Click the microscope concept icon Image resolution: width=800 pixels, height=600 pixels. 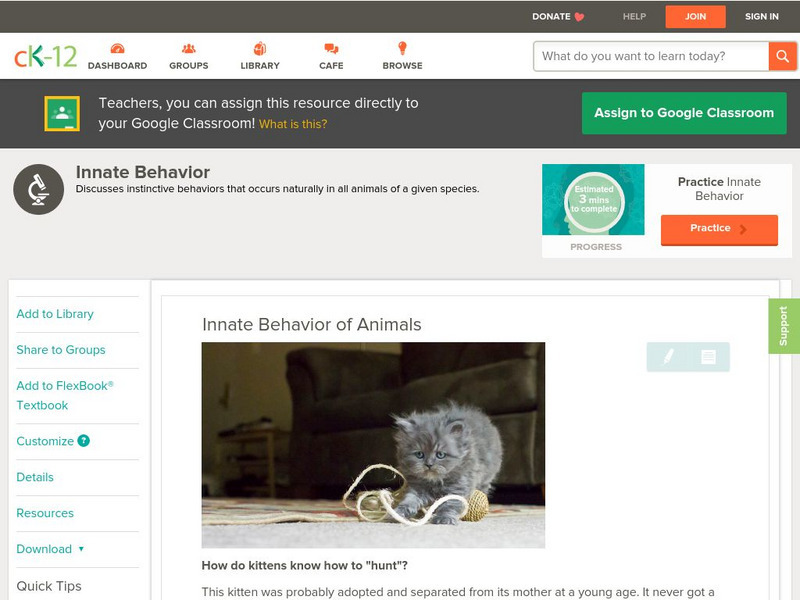pyautogui.click(x=38, y=189)
